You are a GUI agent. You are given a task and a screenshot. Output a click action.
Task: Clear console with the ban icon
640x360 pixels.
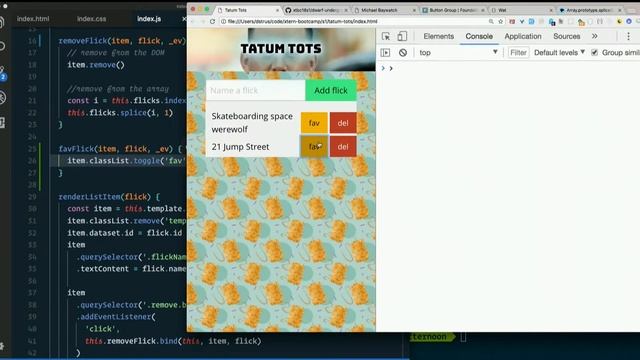403,53
